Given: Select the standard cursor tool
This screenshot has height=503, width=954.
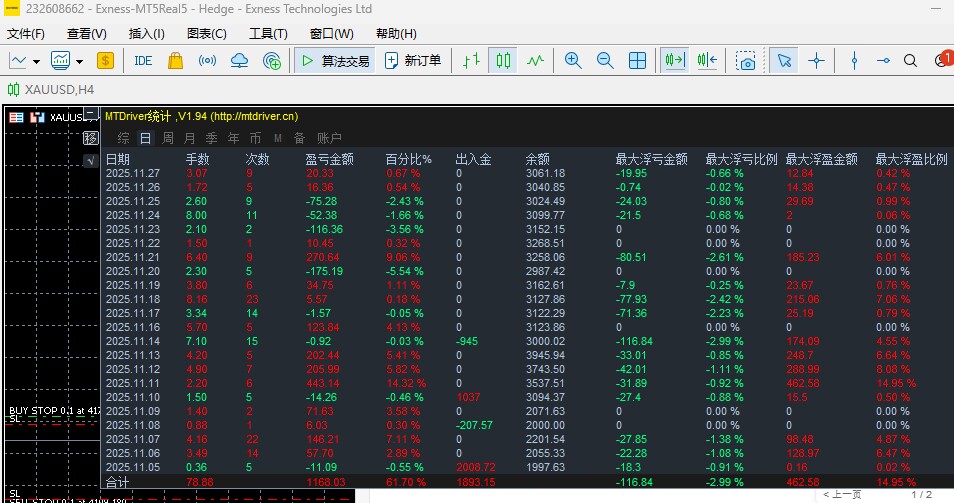Looking at the screenshot, I should [784, 60].
